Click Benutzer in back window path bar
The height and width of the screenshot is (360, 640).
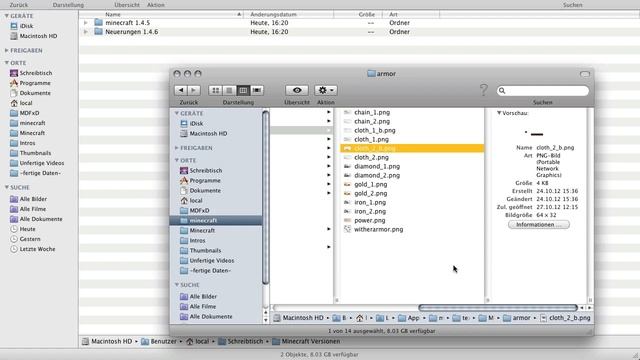[x=159, y=341]
